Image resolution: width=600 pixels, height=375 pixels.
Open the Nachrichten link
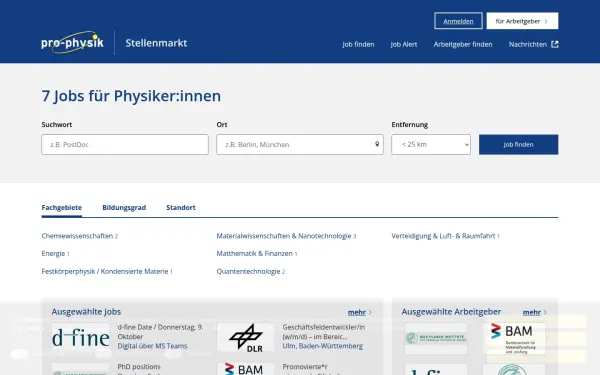[x=528, y=44]
